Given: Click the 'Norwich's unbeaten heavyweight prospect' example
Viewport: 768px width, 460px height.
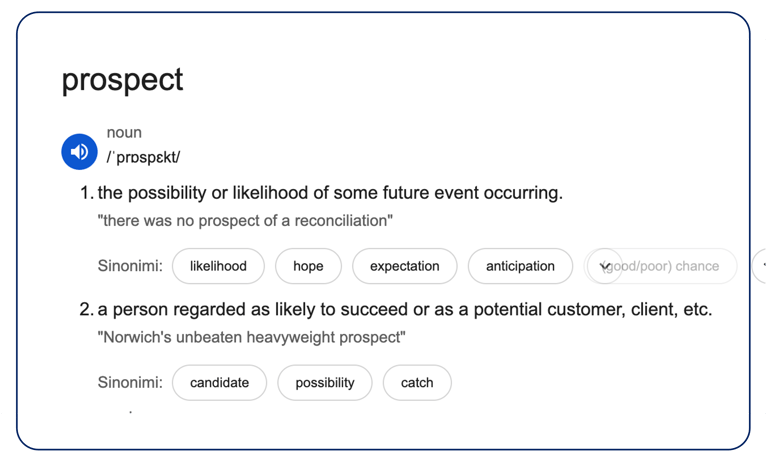Looking at the screenshot, I should click(x=252, y=337).
